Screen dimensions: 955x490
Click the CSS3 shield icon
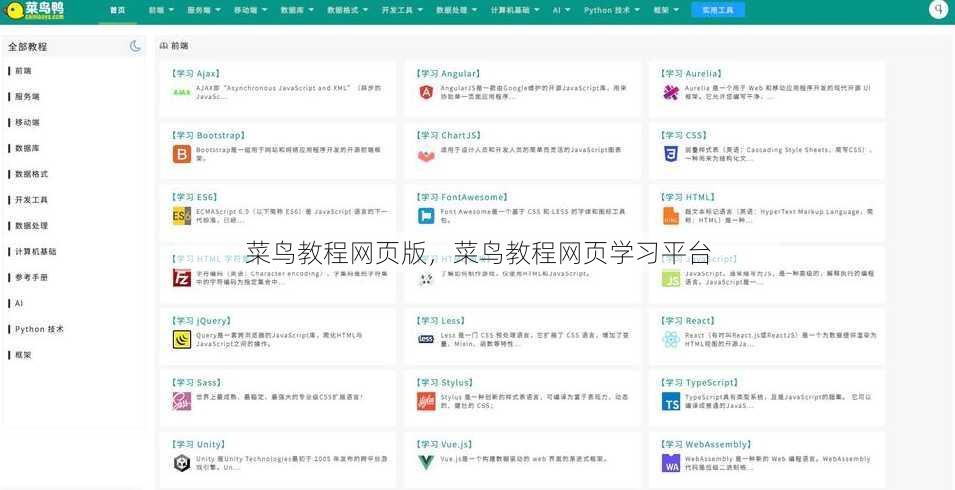click(671, 154)
